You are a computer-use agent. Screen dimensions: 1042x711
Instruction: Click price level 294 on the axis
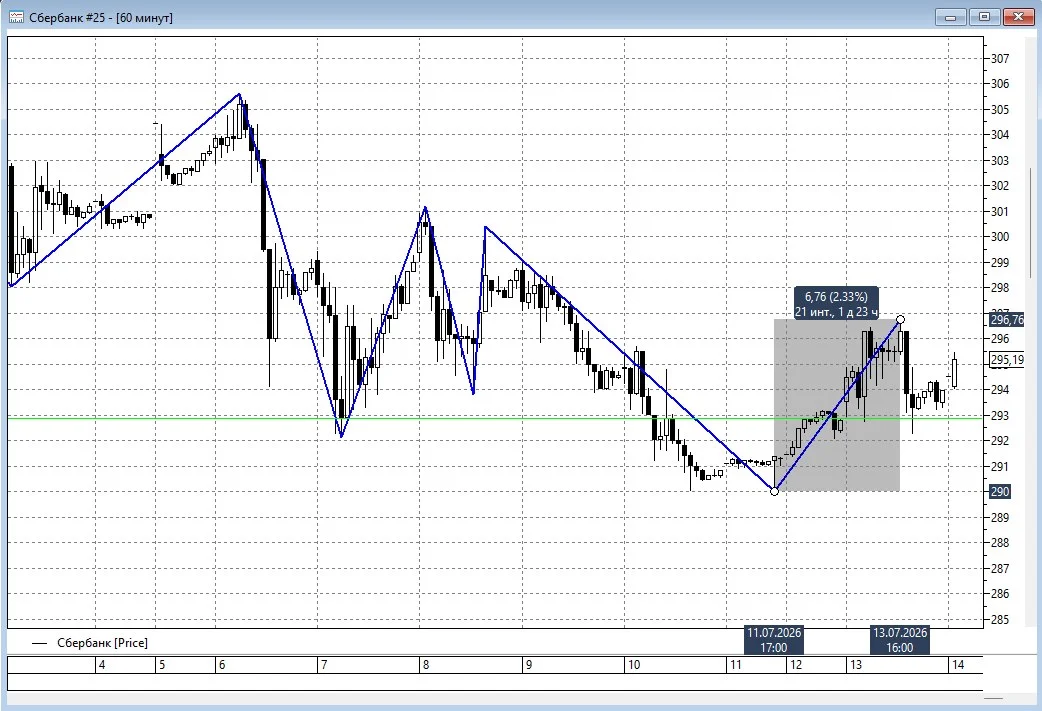pyautogui.click(x=1000, y=390)
